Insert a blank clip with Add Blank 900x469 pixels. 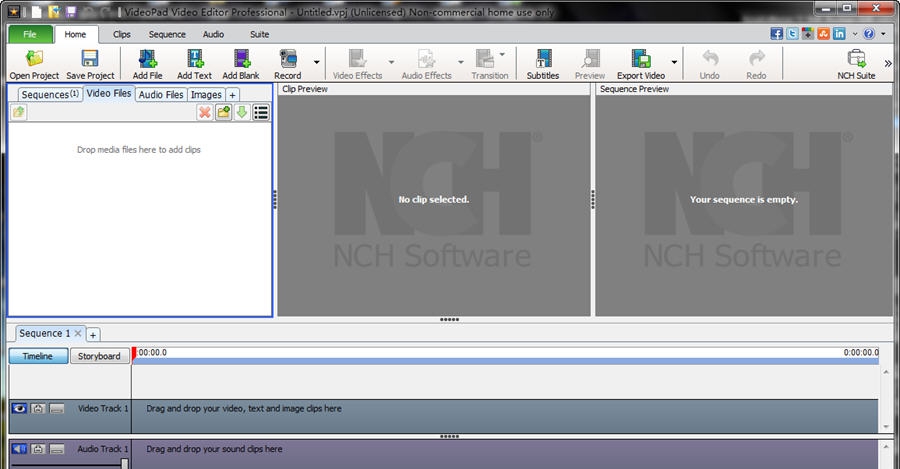click(x=240, y=64)
